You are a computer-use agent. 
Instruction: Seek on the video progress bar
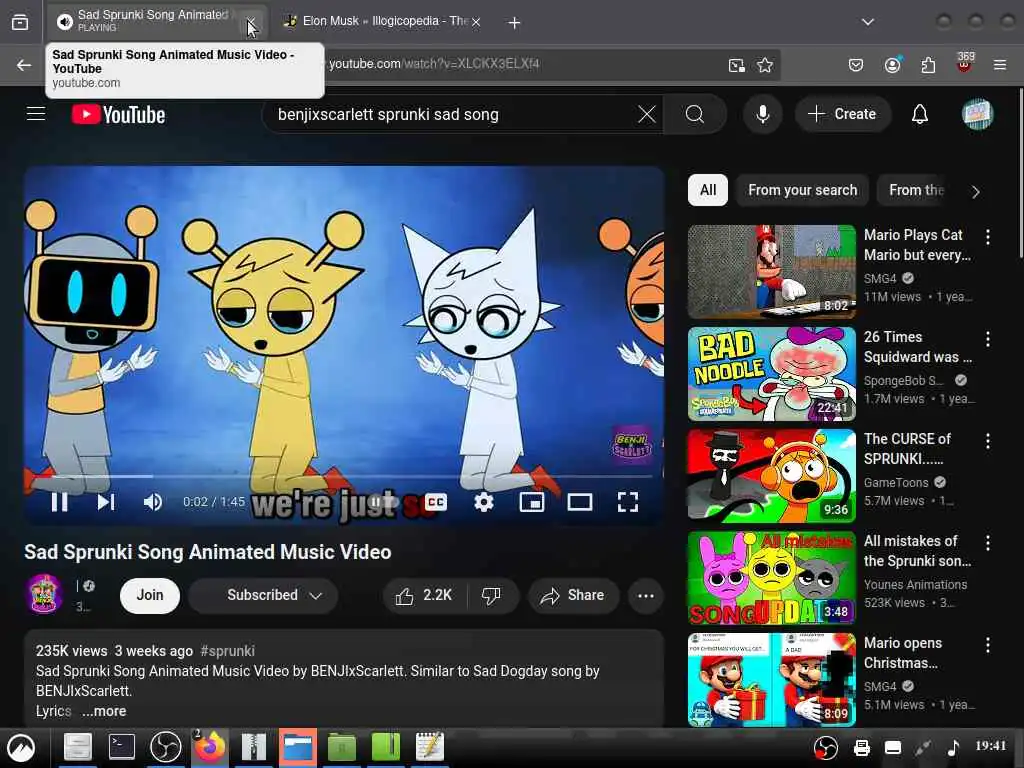coord(344,476)
